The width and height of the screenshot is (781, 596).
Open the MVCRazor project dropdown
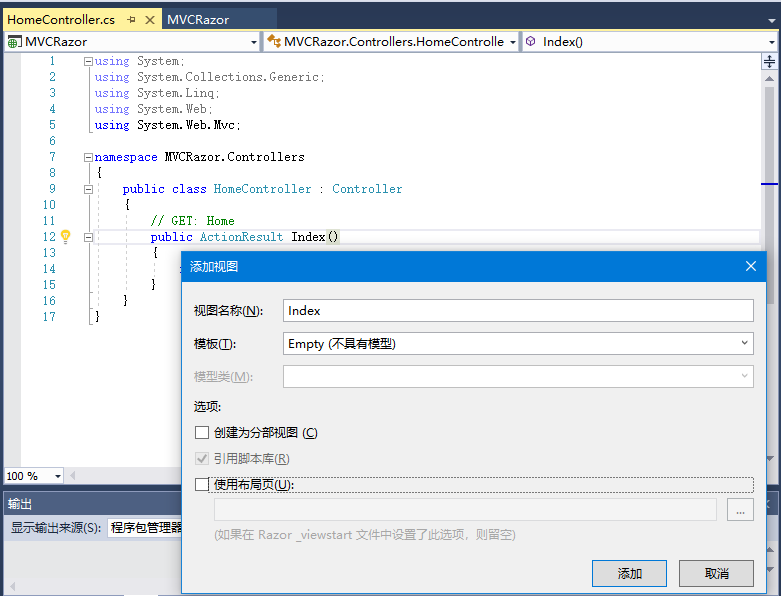click(x=132, y=42)
